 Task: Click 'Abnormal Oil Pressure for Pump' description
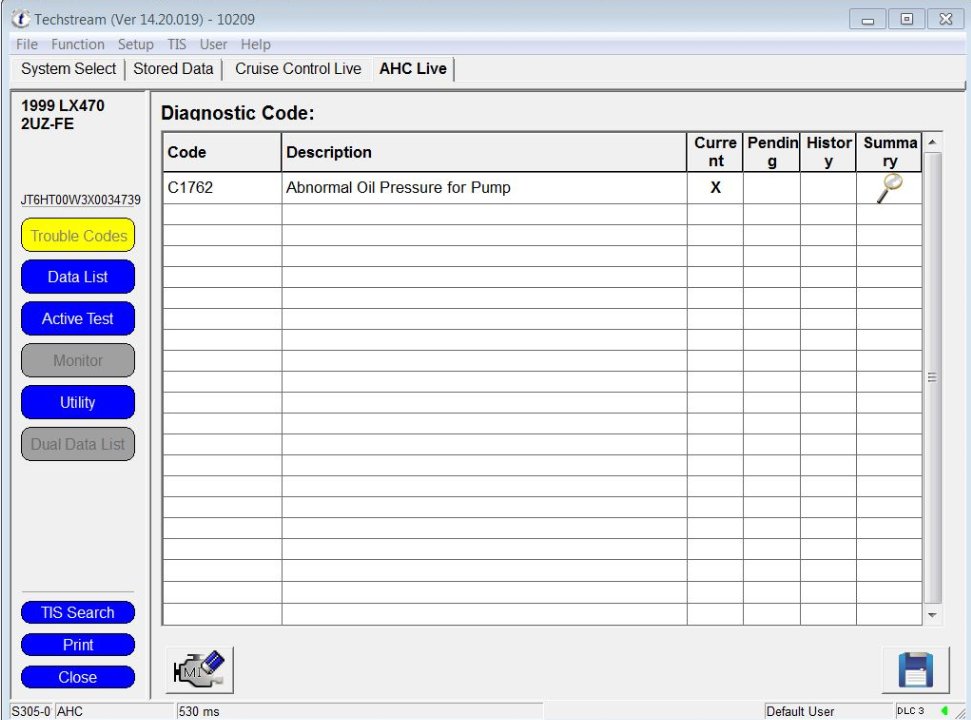398,188
